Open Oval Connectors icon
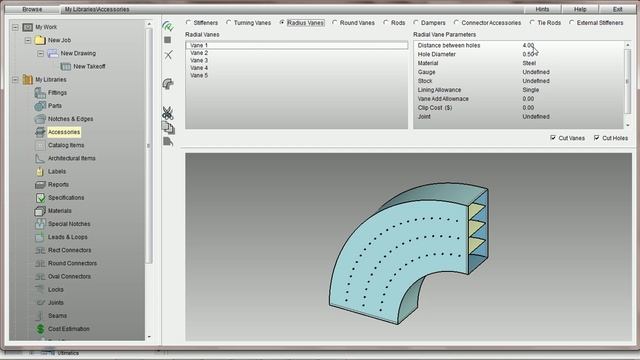This screenshot has height=360, width=640. coord(40,276)
